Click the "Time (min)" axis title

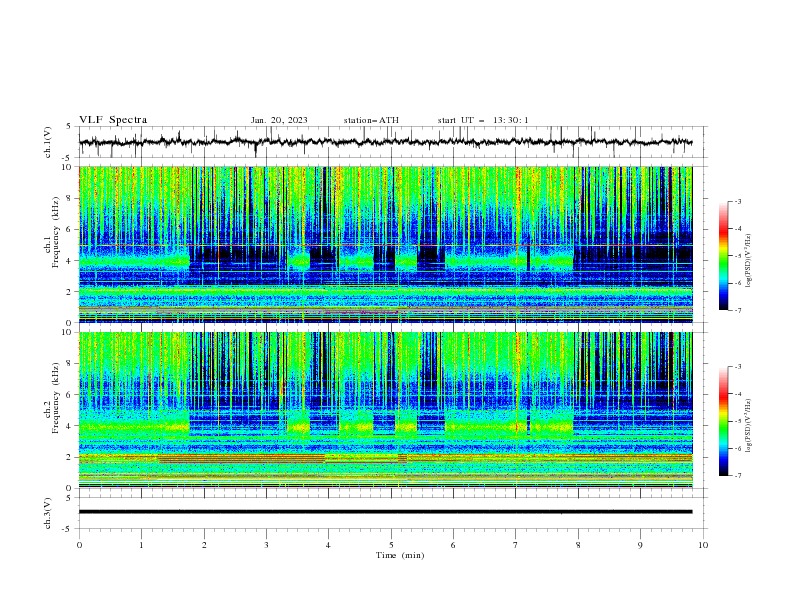tap(400, 555)
